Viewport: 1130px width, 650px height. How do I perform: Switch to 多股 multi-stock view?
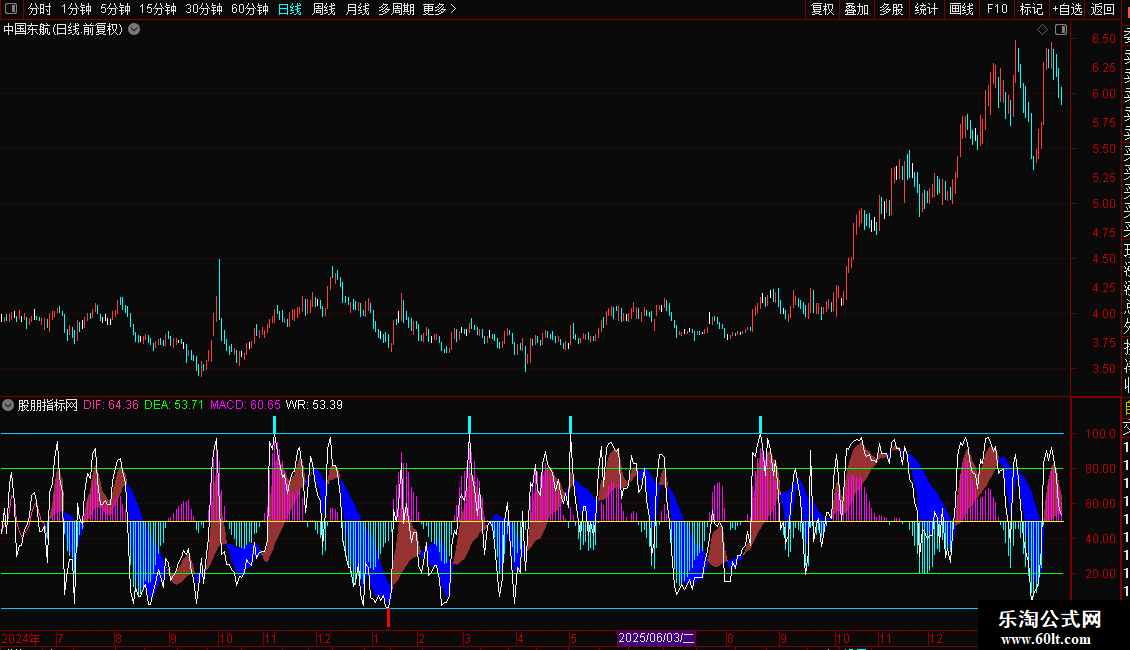click(x=891, y=9)
